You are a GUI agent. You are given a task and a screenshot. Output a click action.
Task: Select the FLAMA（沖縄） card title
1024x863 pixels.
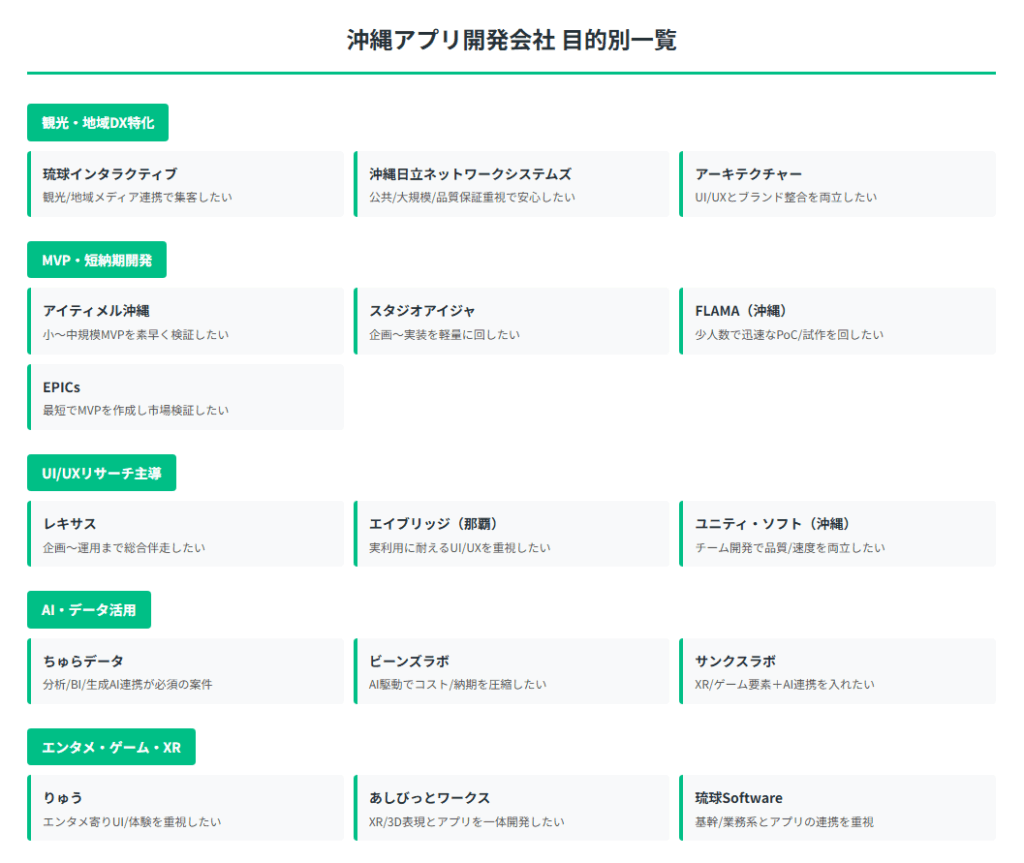tap(741, 311)
